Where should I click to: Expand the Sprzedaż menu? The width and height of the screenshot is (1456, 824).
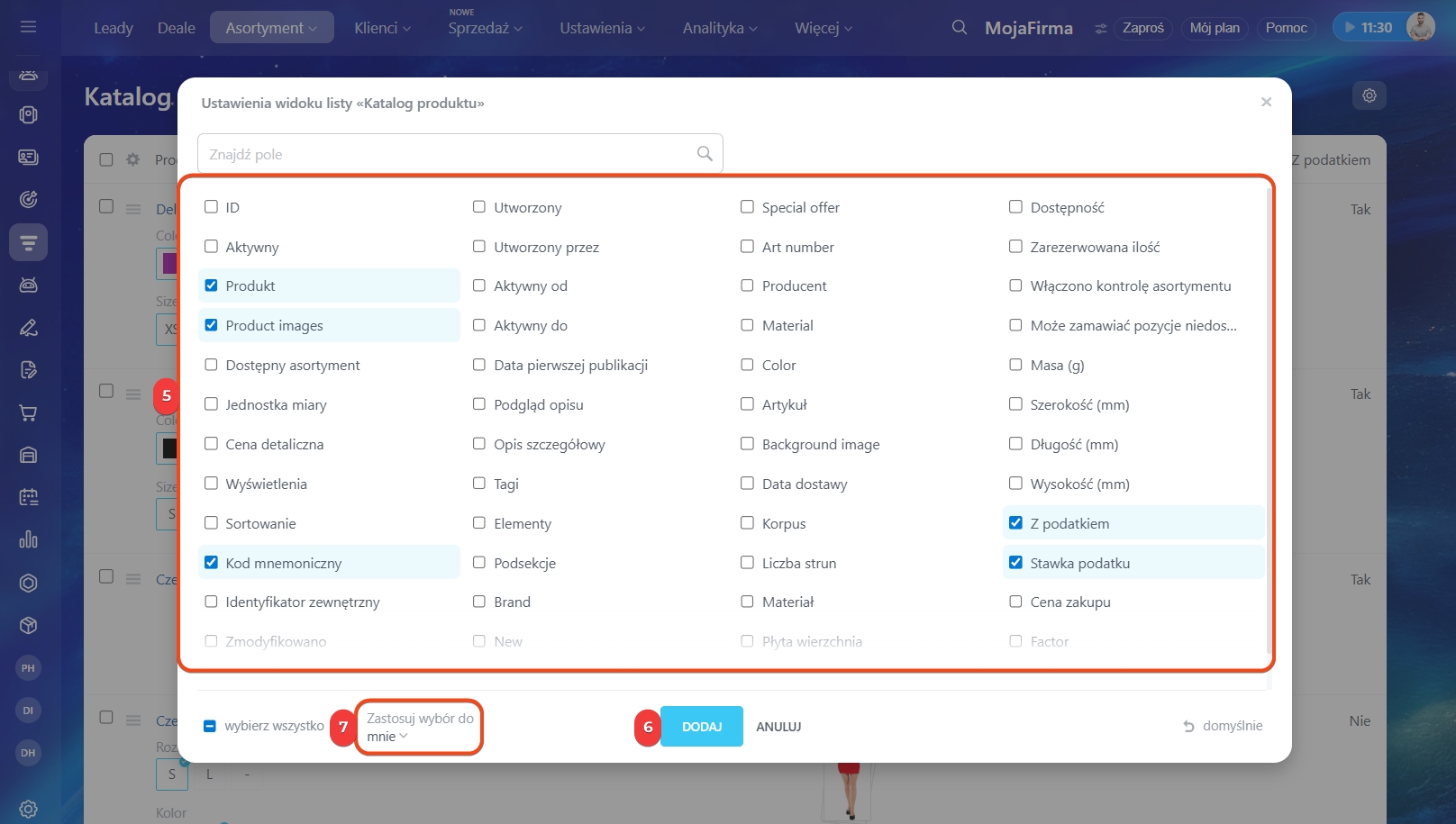tap(485, 28)
